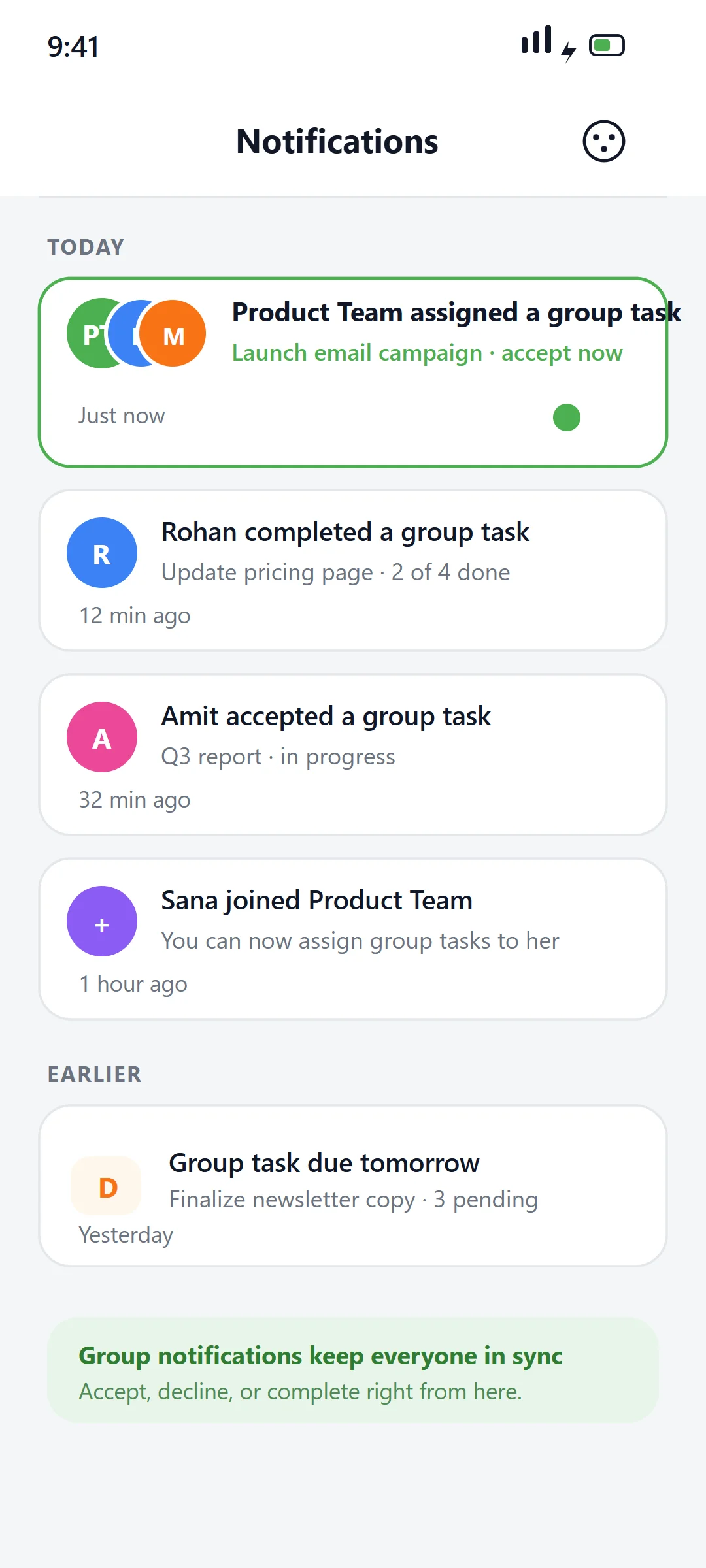Tap the 'Yesterday' timestamp
This screenshot has height=1568, width=706.
click(x=126, y=1235)
